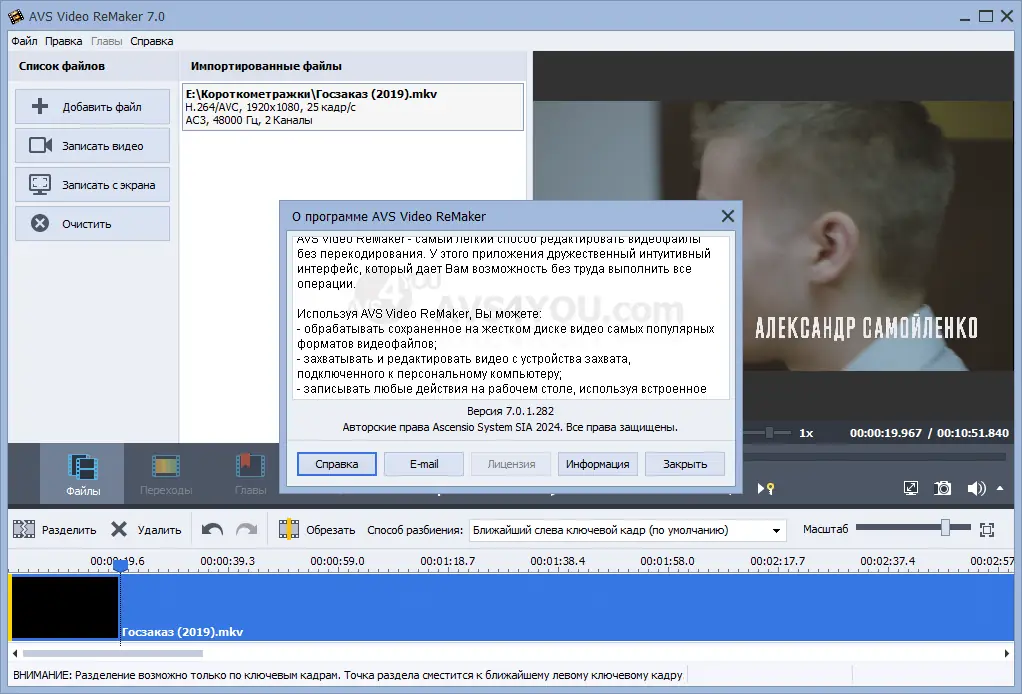
Task: Click the AVS Video ReMaker app icon
Action: pos(16,16)
